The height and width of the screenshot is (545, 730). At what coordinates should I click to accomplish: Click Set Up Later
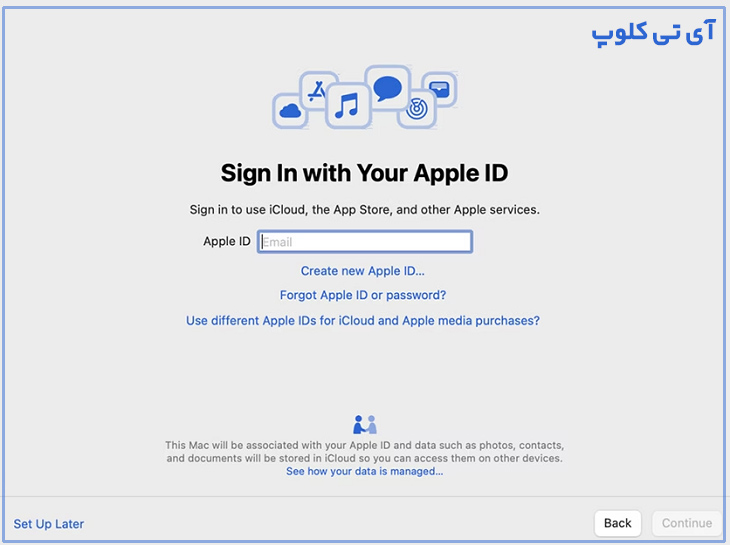[x=49, y=524]
